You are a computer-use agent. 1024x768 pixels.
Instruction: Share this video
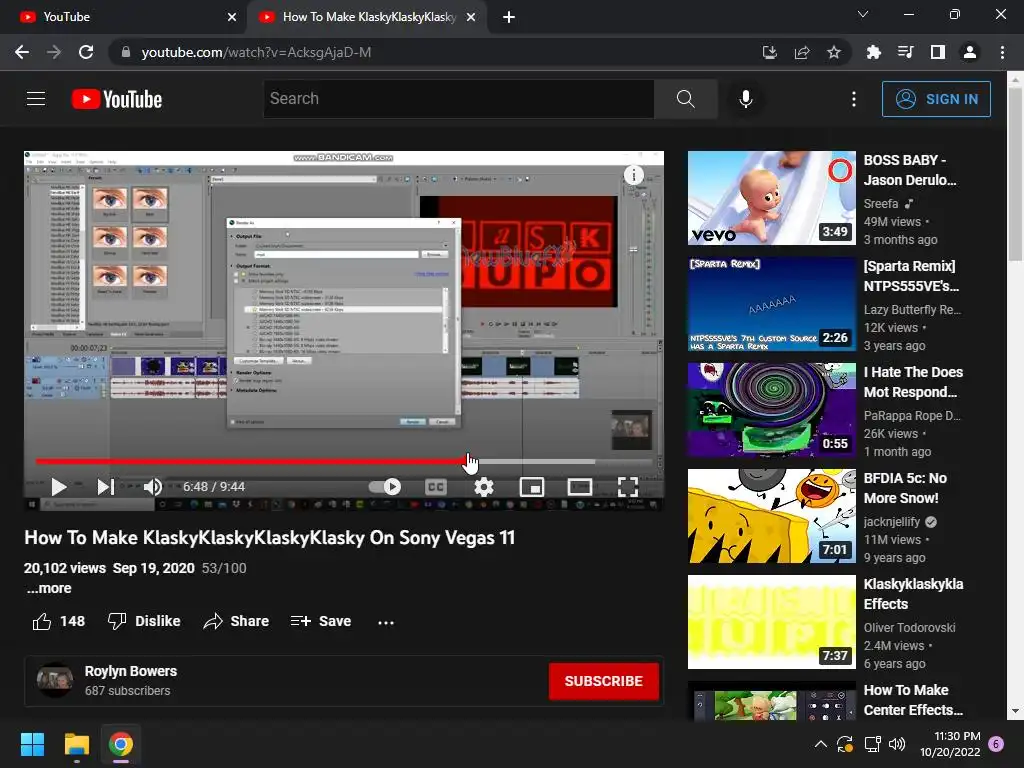[236, 621]
